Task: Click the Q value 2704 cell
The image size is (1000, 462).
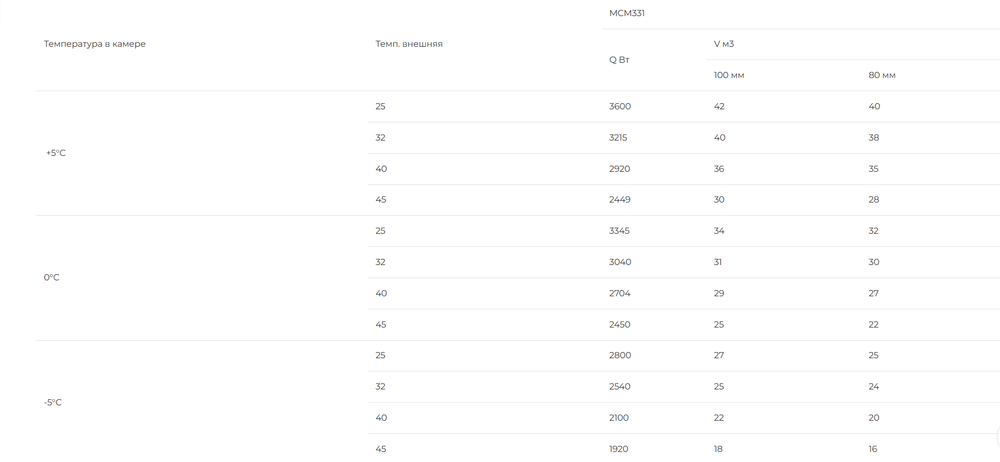Action: click(620, 294)
